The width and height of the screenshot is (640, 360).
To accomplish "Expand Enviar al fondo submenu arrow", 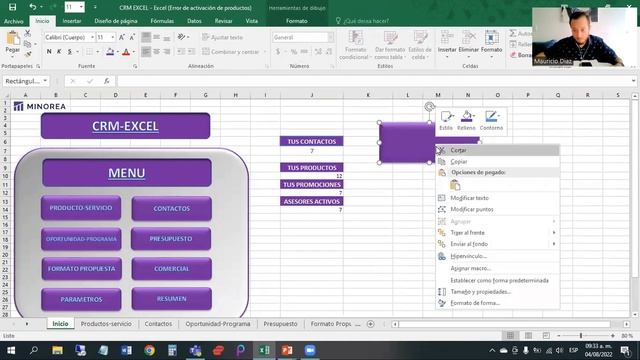I will 554,244.
